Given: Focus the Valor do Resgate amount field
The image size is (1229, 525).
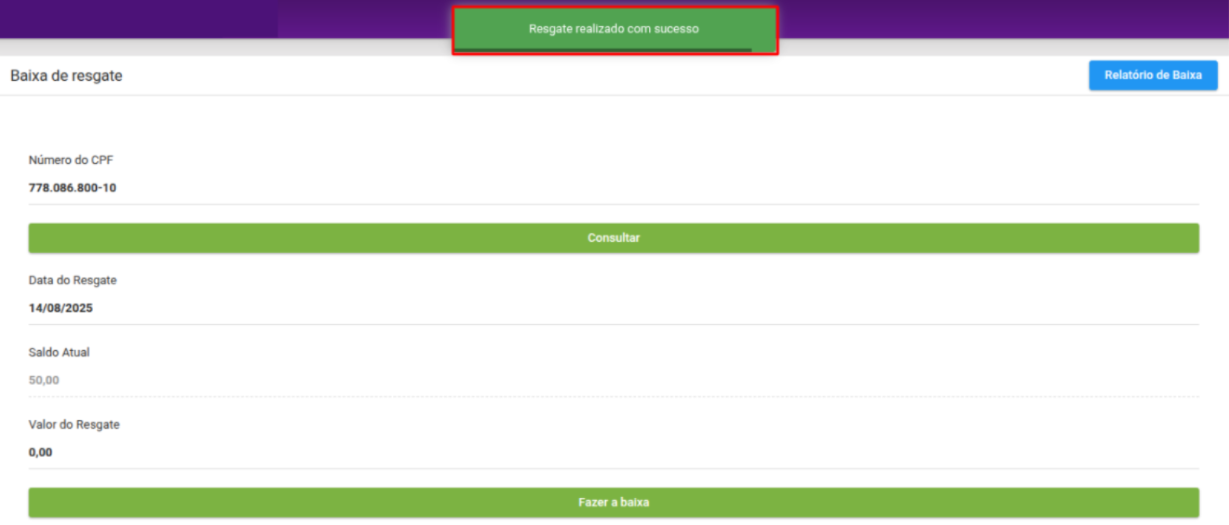Looking at the screenshot, I should [613, 452].
